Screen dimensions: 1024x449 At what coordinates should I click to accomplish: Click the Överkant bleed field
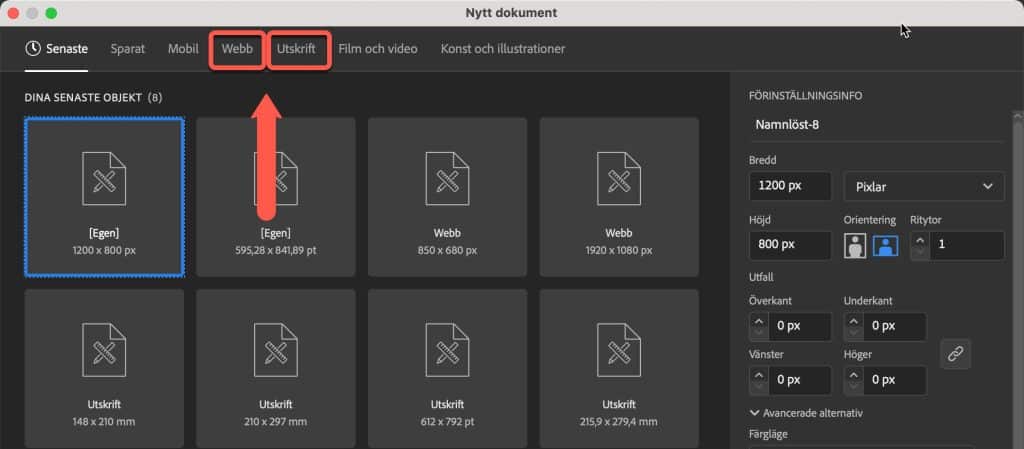click(x=800, y=326)
